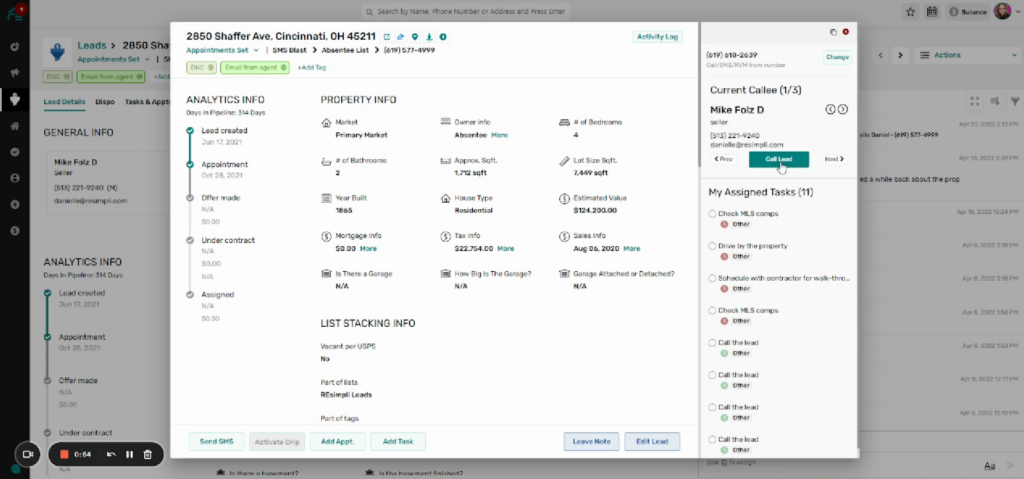Click Appointment marker in modal timeline
This screenshot has width=1024, height=479.
tap(189, 165)
